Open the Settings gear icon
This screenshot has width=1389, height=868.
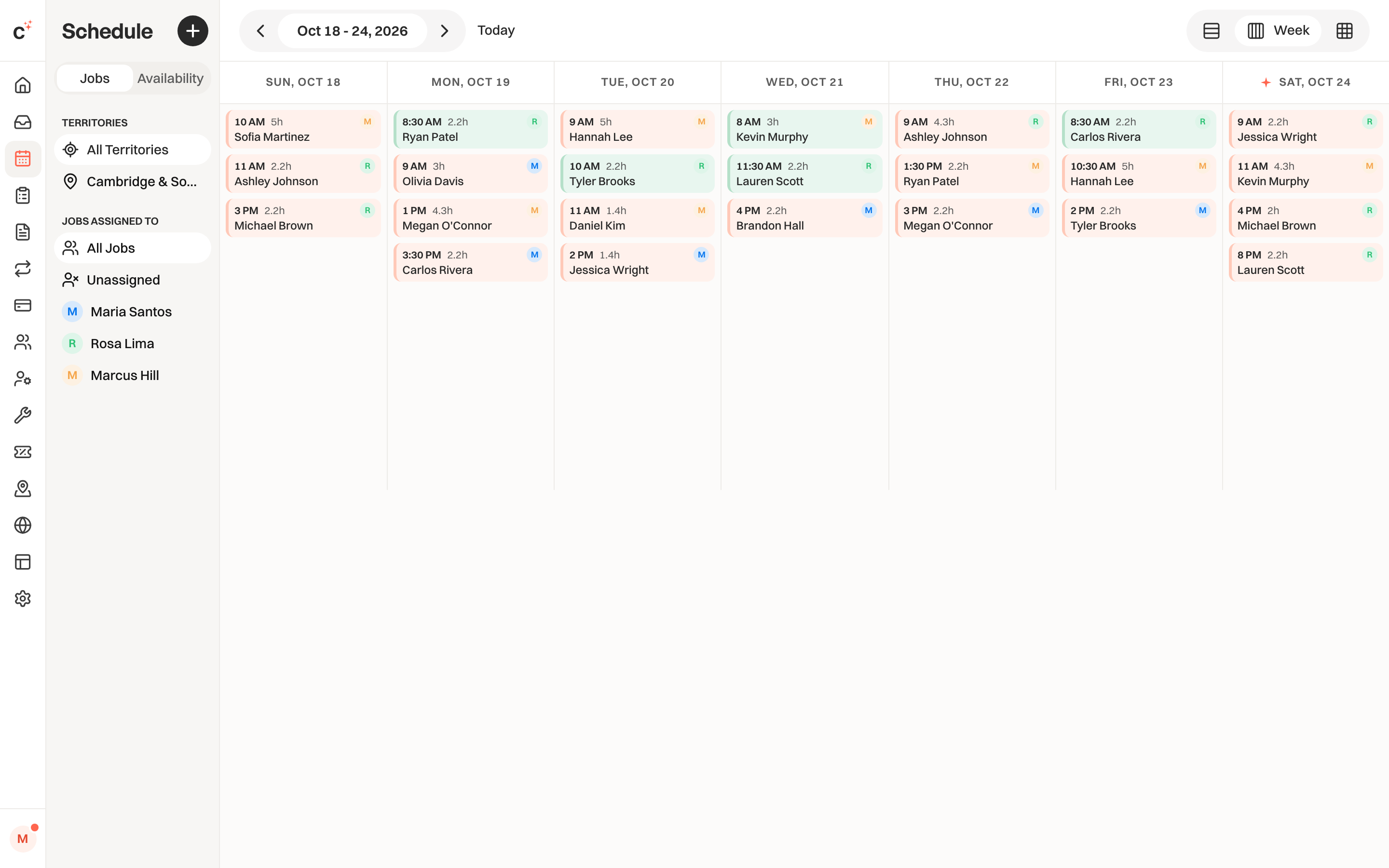point(22,599)
